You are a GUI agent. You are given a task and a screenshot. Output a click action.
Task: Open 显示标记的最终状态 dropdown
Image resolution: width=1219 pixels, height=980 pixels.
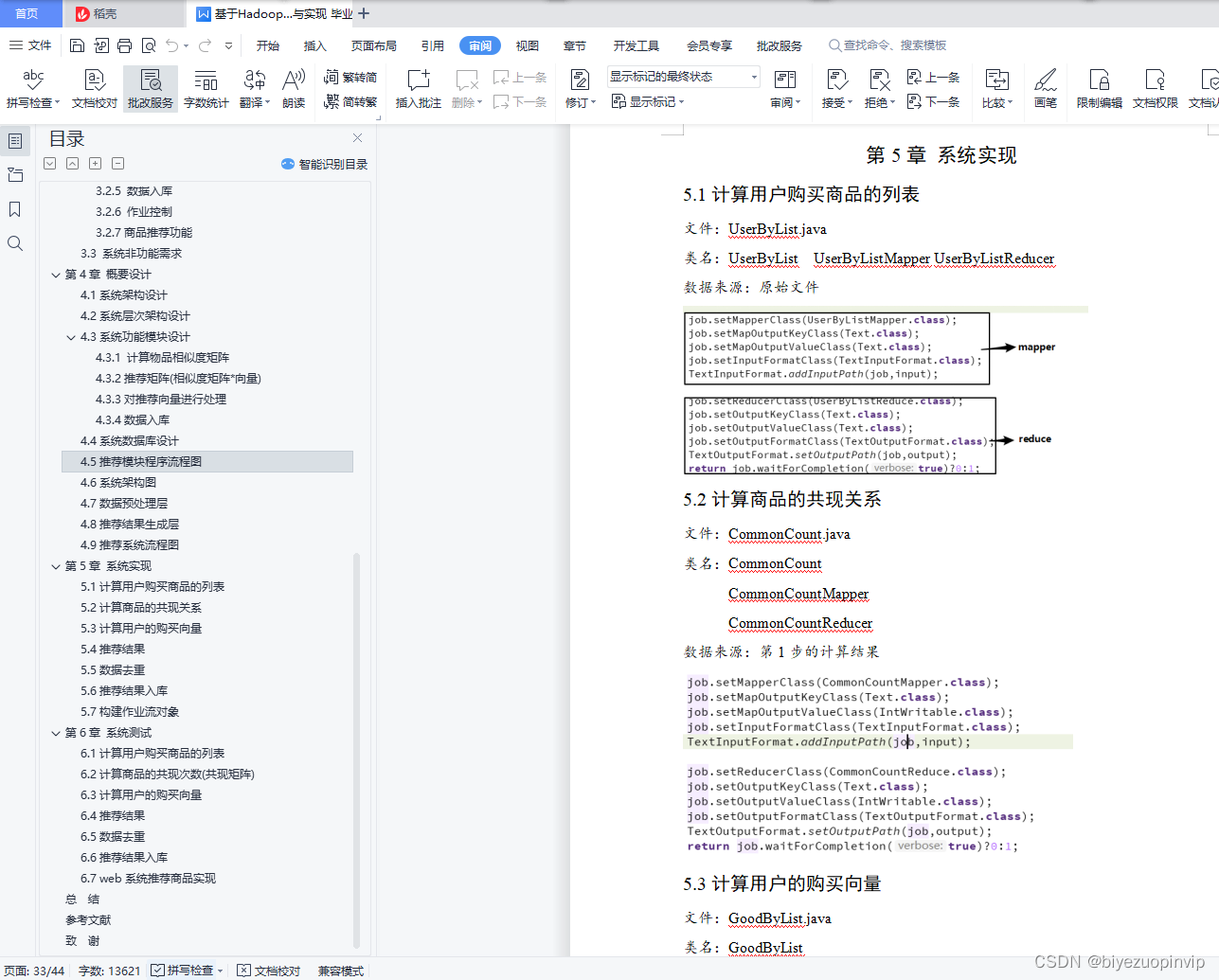tap(683, 77)
